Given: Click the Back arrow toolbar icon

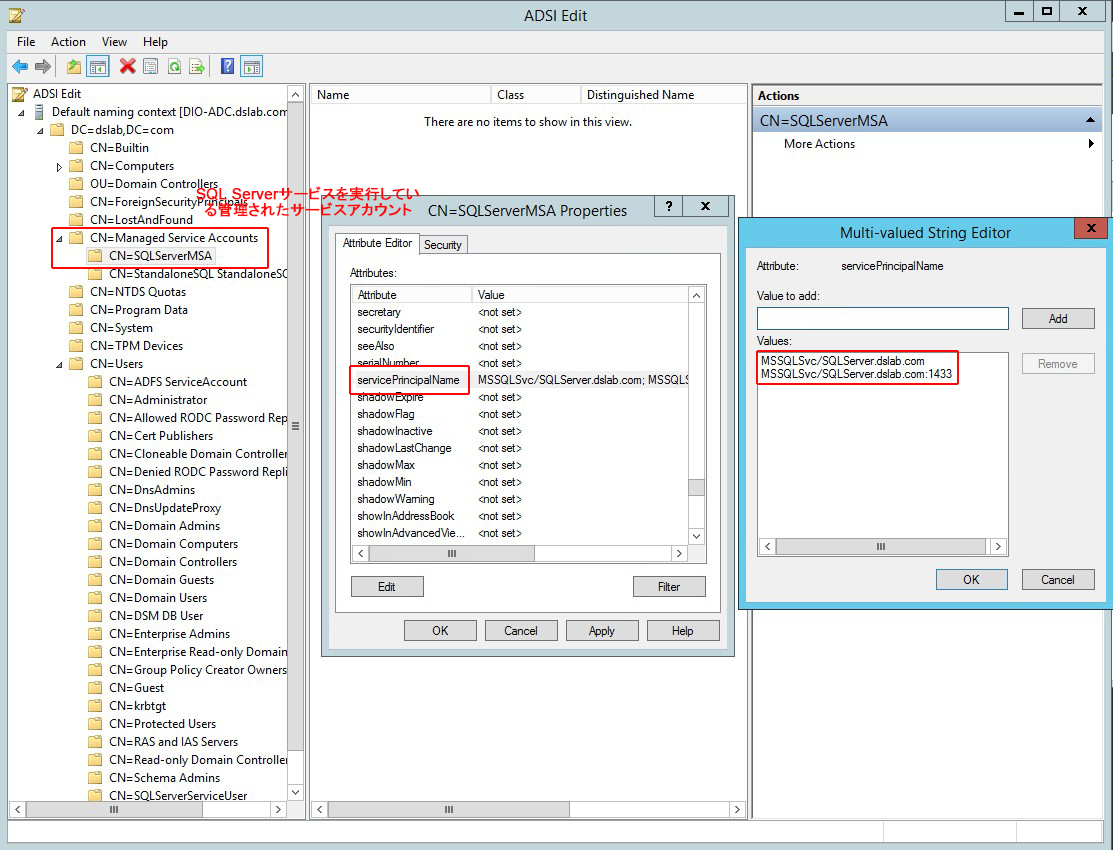Looking at the screenshot, I should coord(19,67).
